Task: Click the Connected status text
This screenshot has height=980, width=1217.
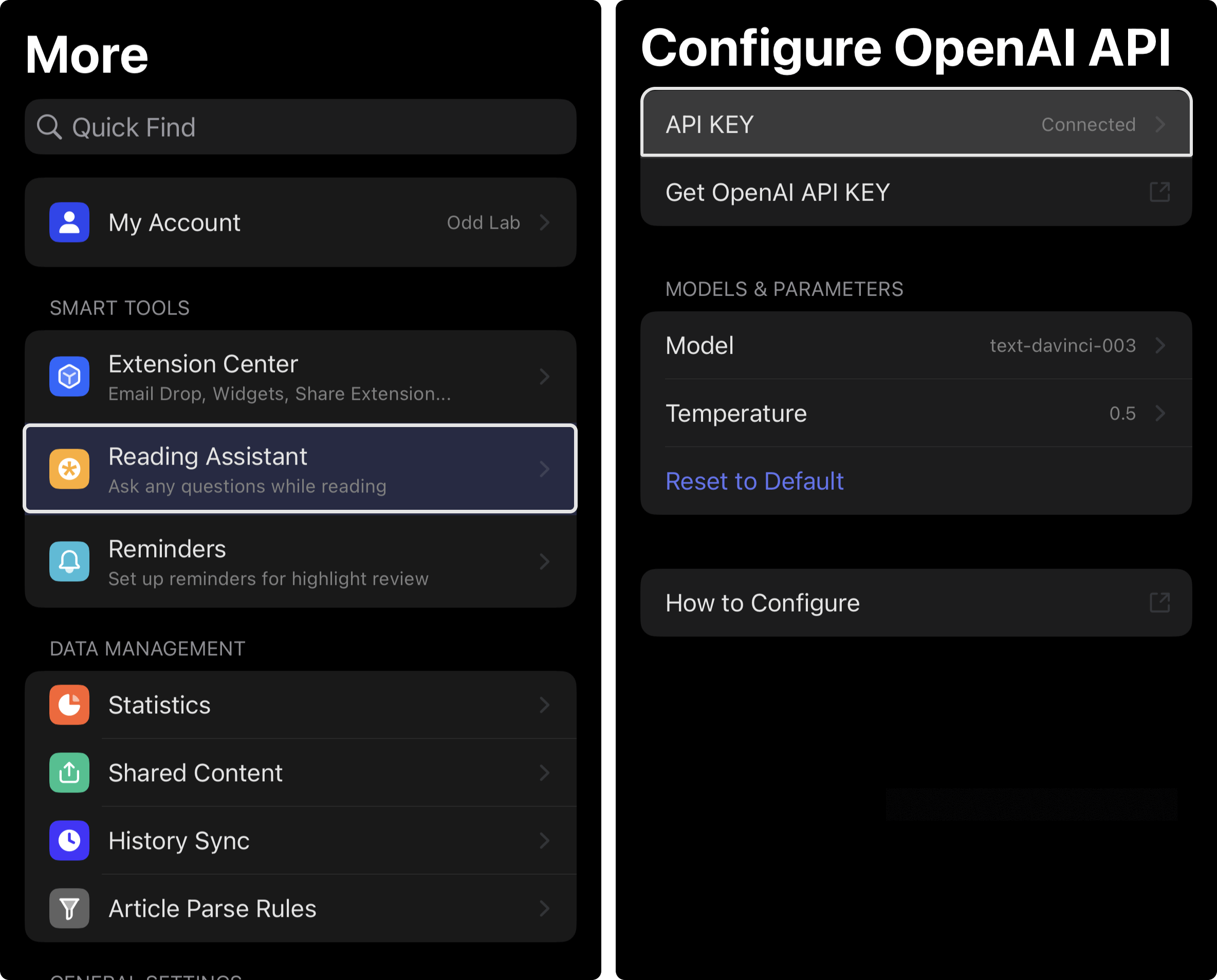Action: 1089,124
